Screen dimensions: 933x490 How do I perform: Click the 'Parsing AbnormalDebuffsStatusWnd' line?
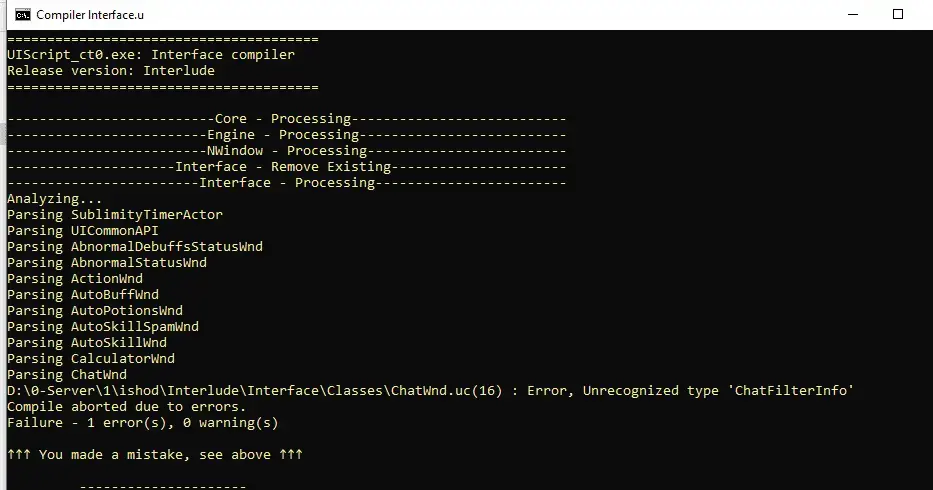click(x=135, y=246)
